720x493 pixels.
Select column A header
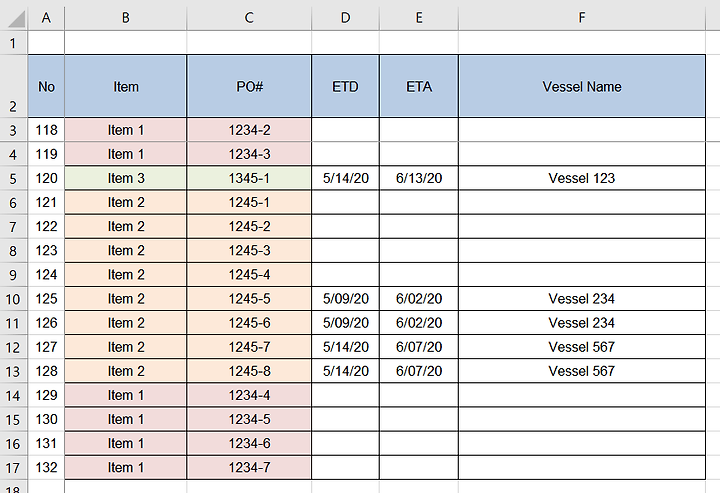click(x=46, y=18)
